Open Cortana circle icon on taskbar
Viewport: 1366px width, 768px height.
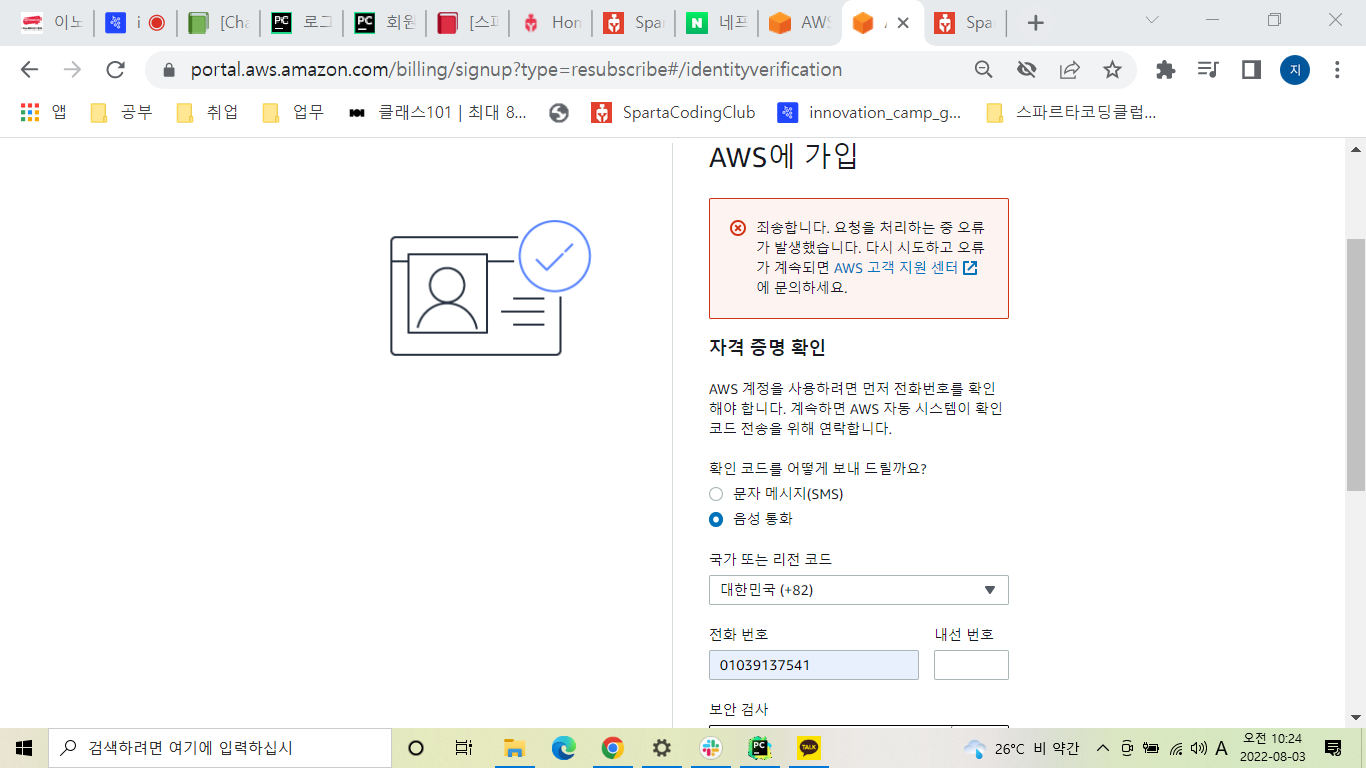tap(417, 748)
